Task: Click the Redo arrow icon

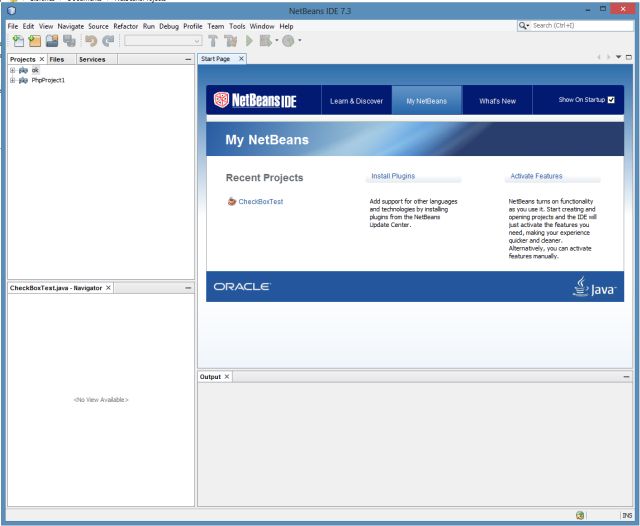Action: coord(108,41)
